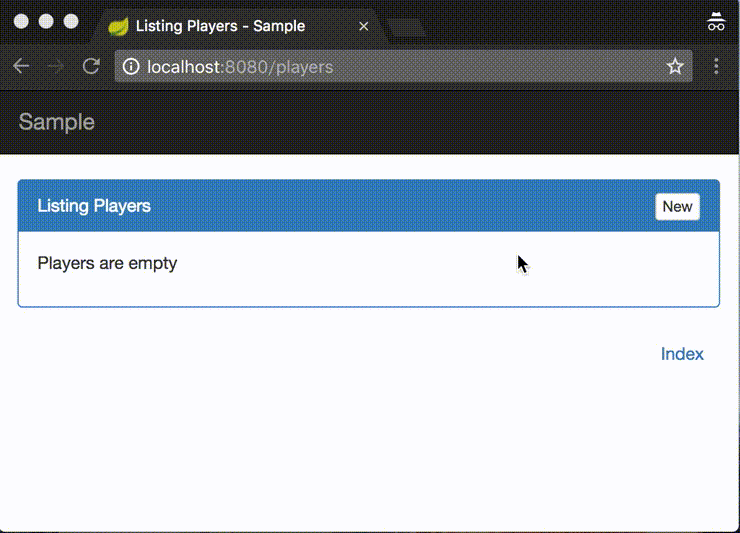Viewport: 740px width, 533px height.
Task: Click the Sample brand link in the navbar
Action: 57,122
